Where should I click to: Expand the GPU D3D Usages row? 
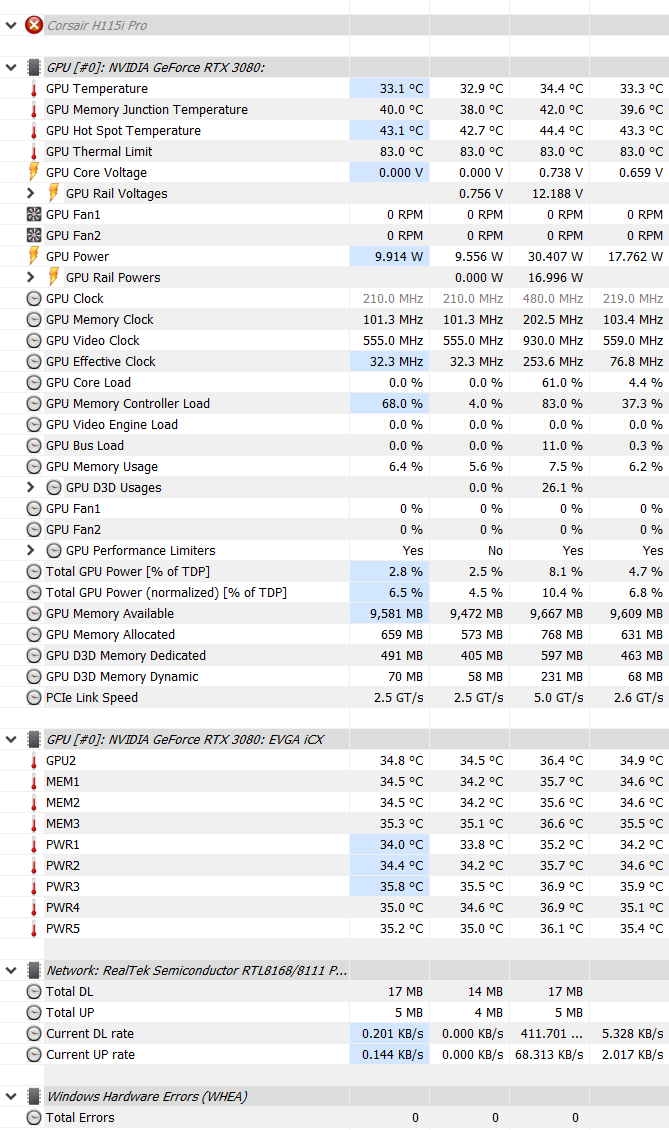coord(30,487)
